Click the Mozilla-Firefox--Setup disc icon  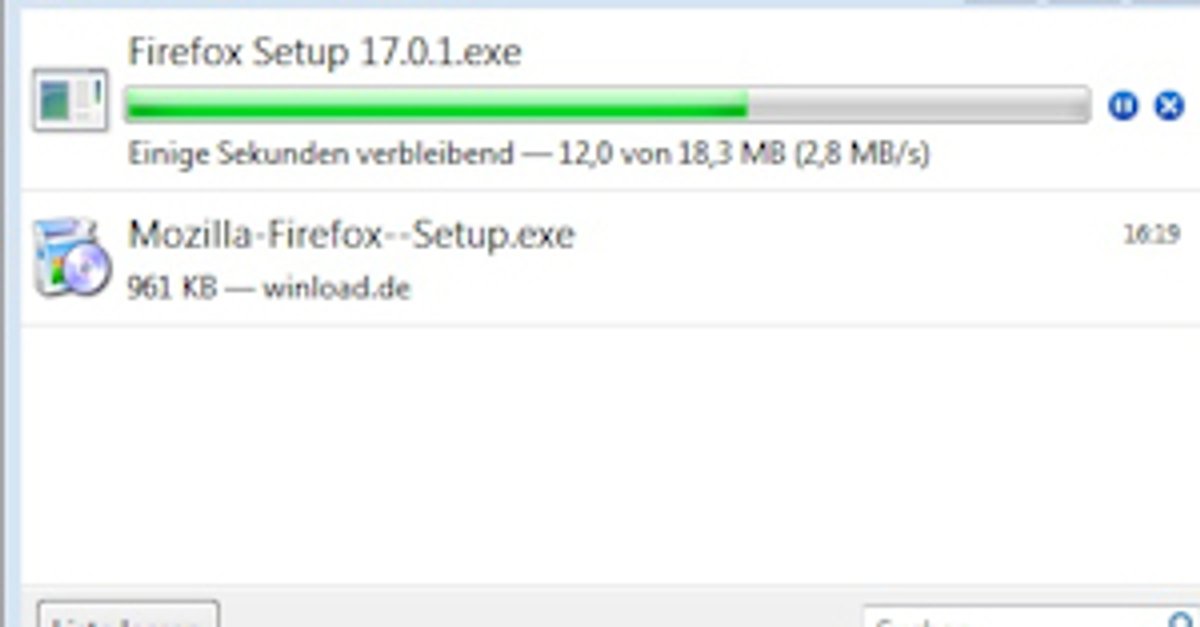70,259
